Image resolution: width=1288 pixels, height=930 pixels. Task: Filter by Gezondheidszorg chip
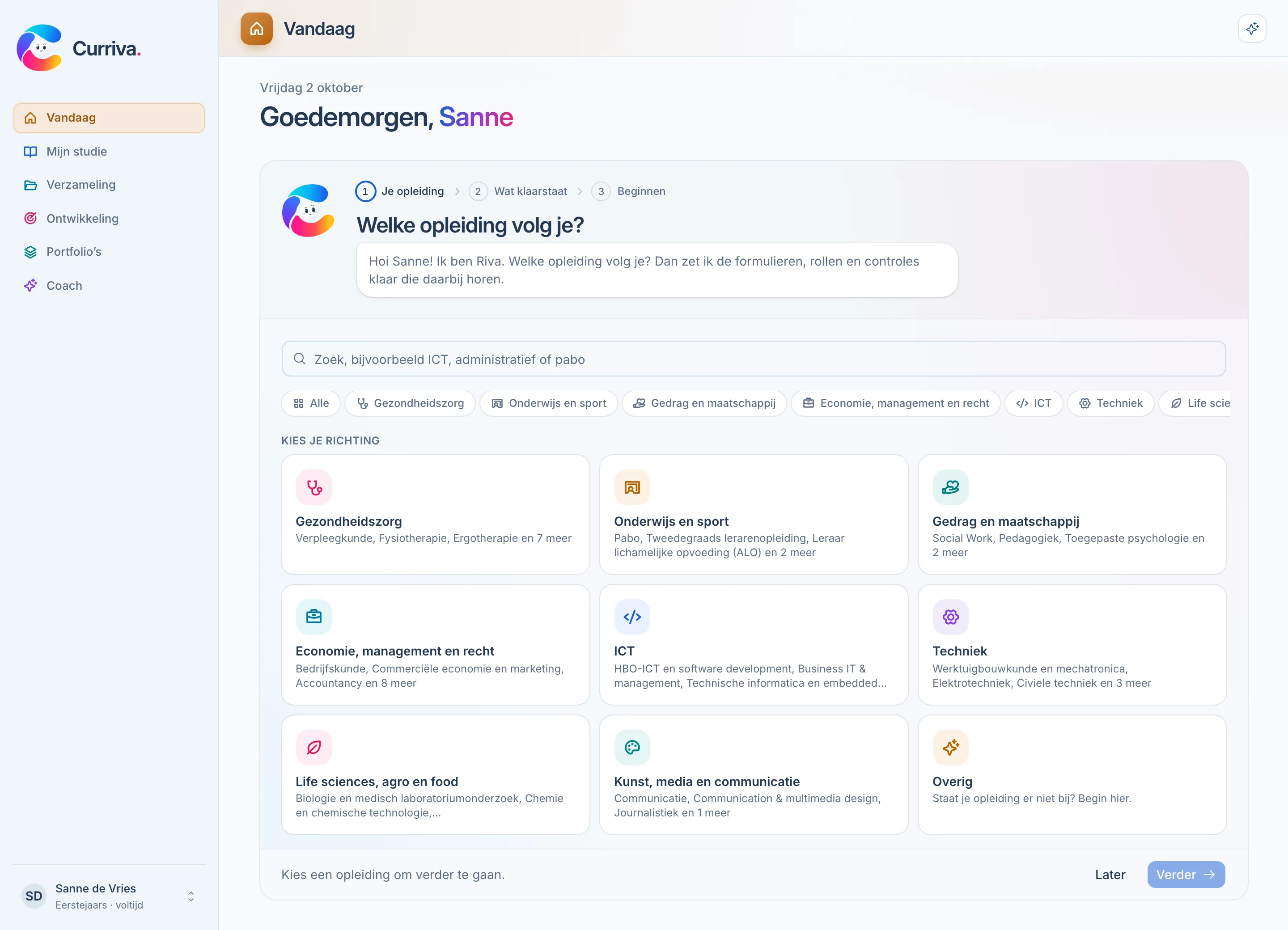pyautogui.click(x=410, y=403)
